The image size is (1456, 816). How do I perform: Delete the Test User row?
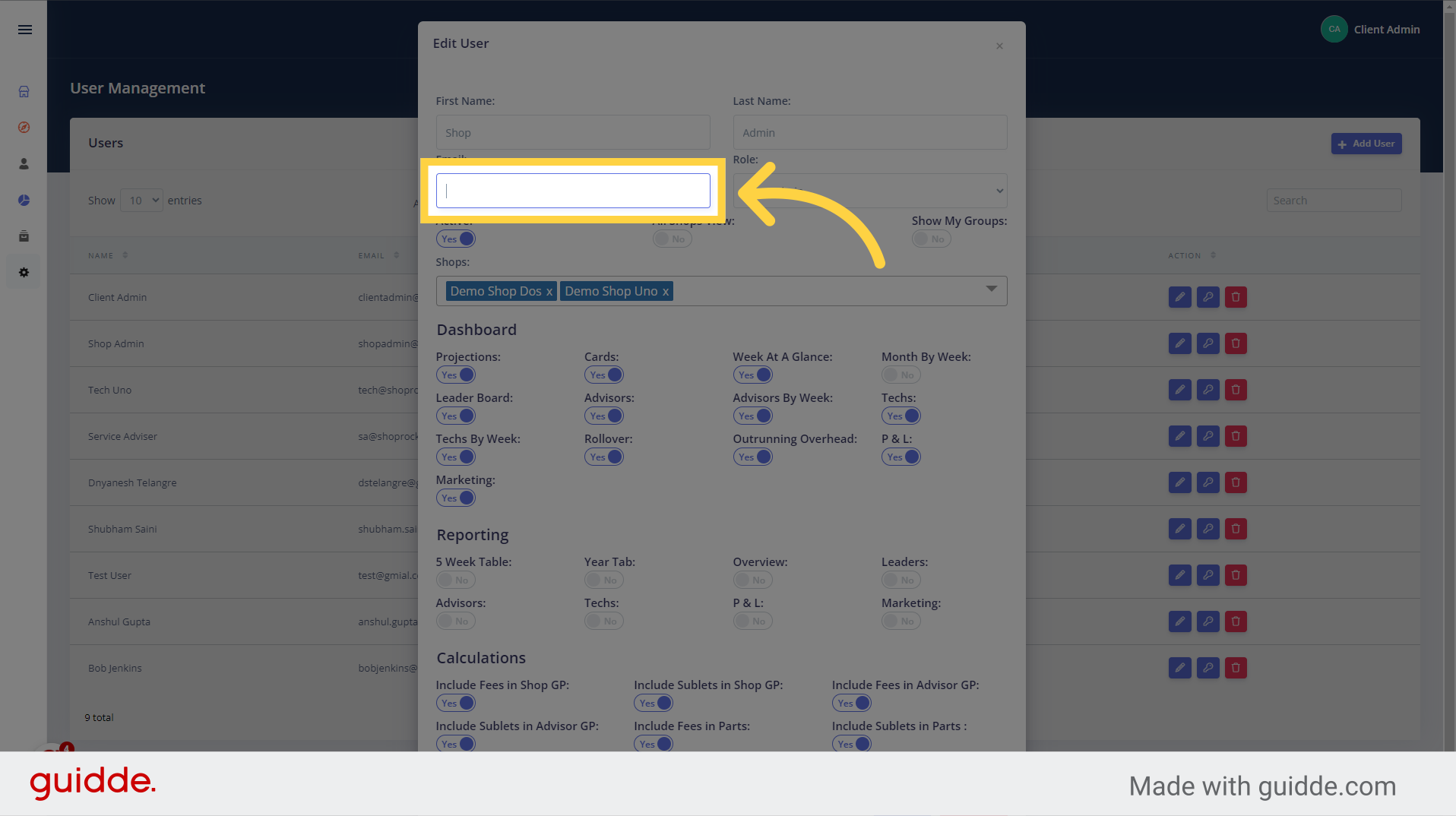1236,575
